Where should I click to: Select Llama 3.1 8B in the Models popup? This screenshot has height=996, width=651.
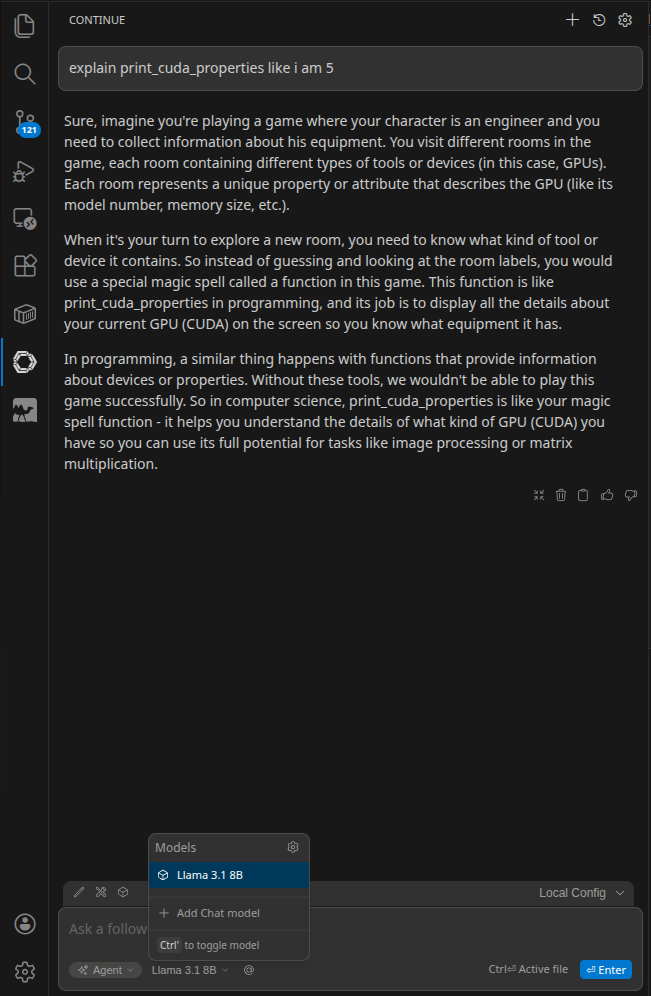tap(228, 874)
